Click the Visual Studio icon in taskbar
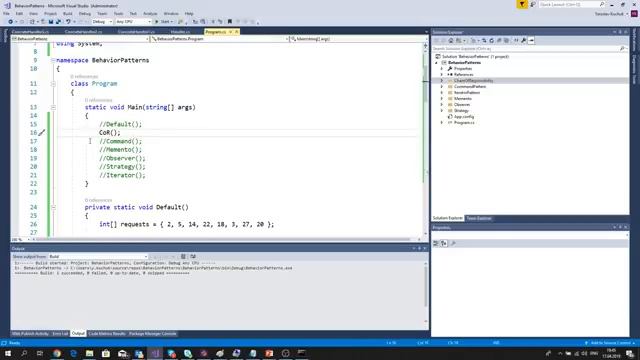Viewport: 640px width, 360px height. (155, 353)
